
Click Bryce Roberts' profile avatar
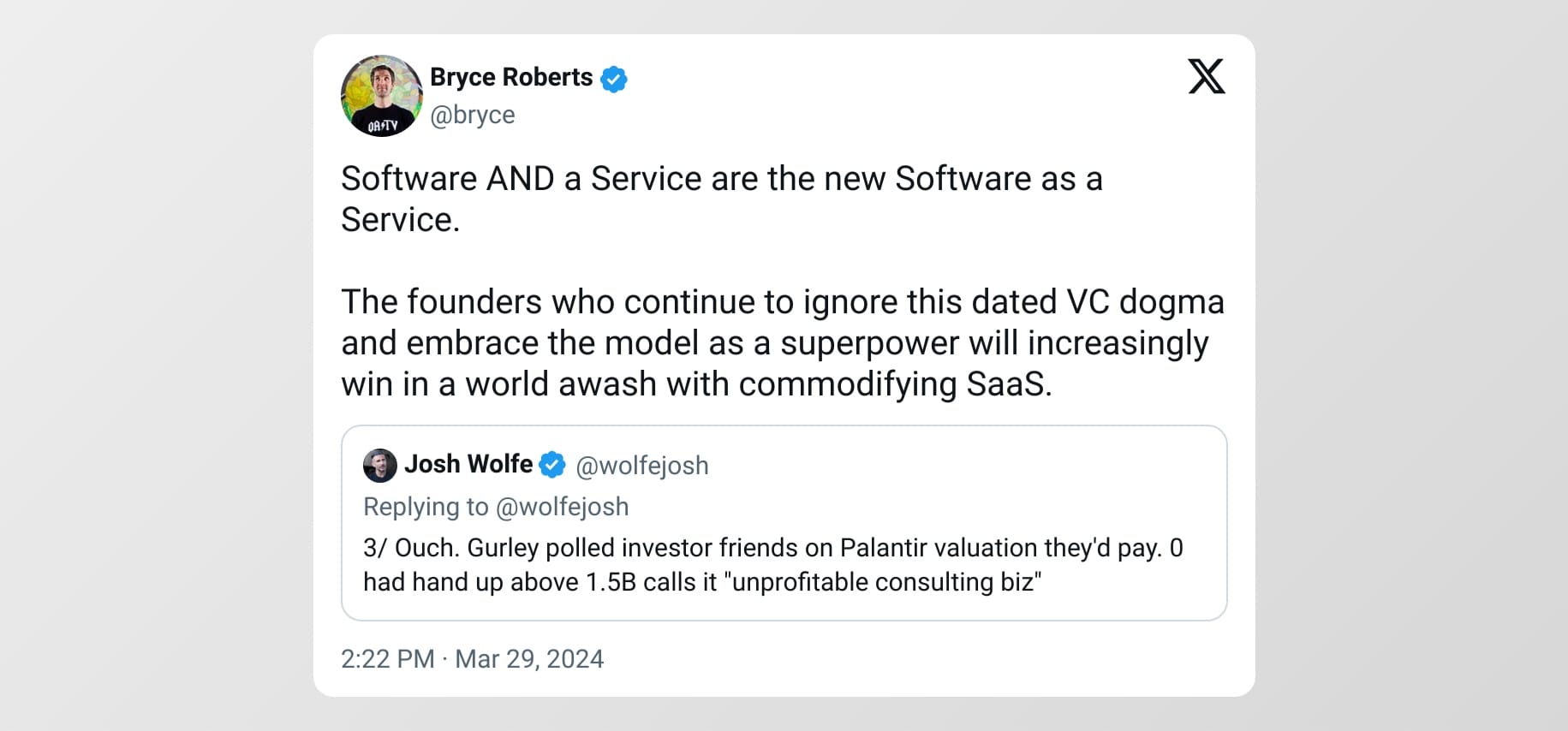pos(381,96)
